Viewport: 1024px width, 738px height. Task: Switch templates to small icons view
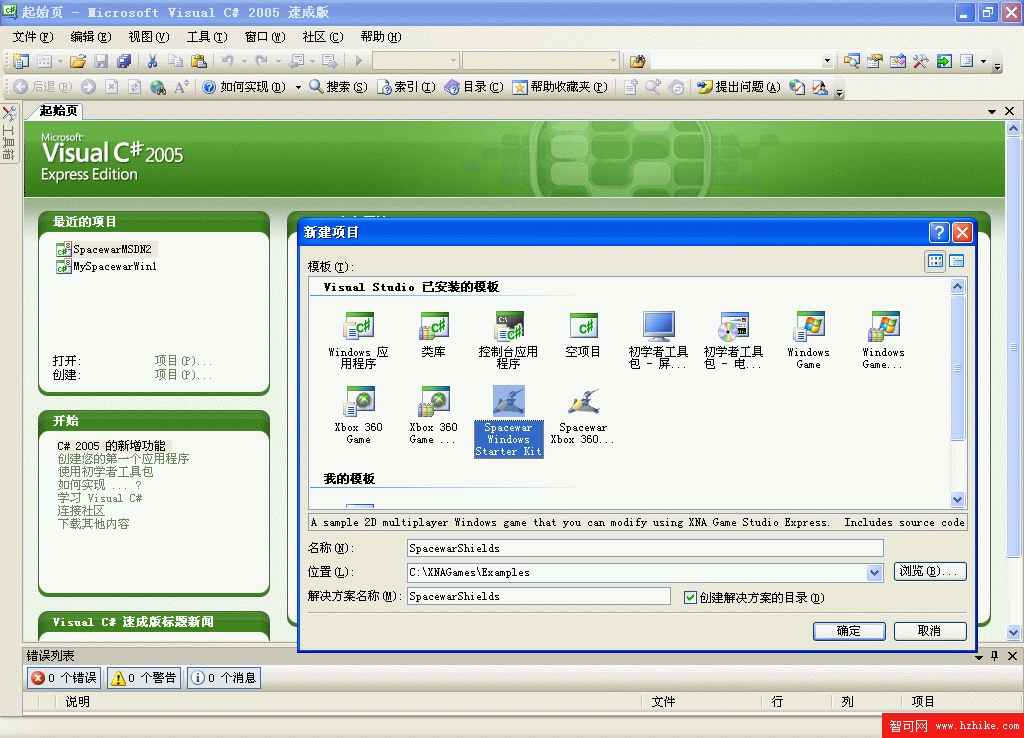(957, 261)
